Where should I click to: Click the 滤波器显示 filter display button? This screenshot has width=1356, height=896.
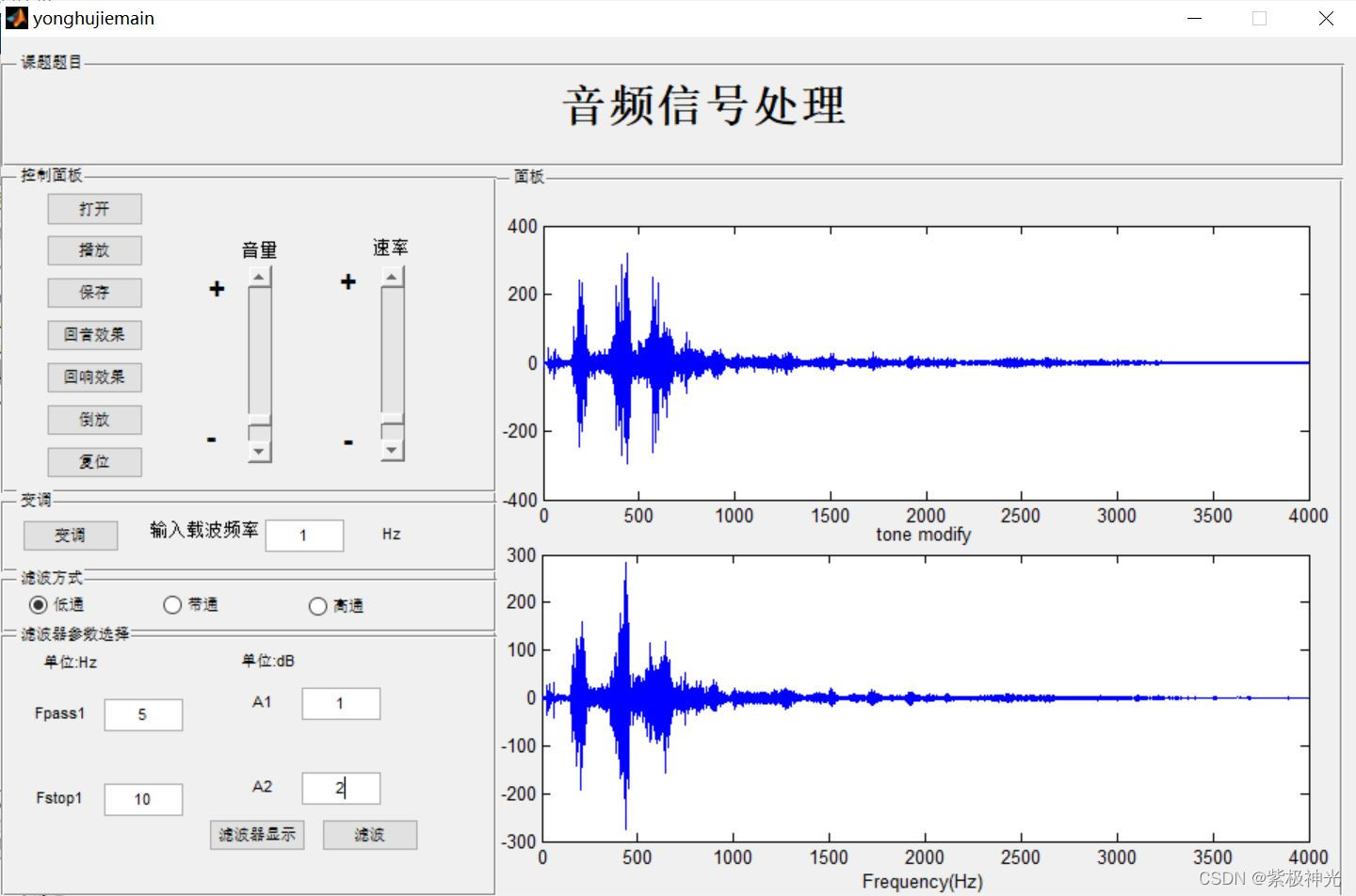pyautogui.click(x=257, y=835)
